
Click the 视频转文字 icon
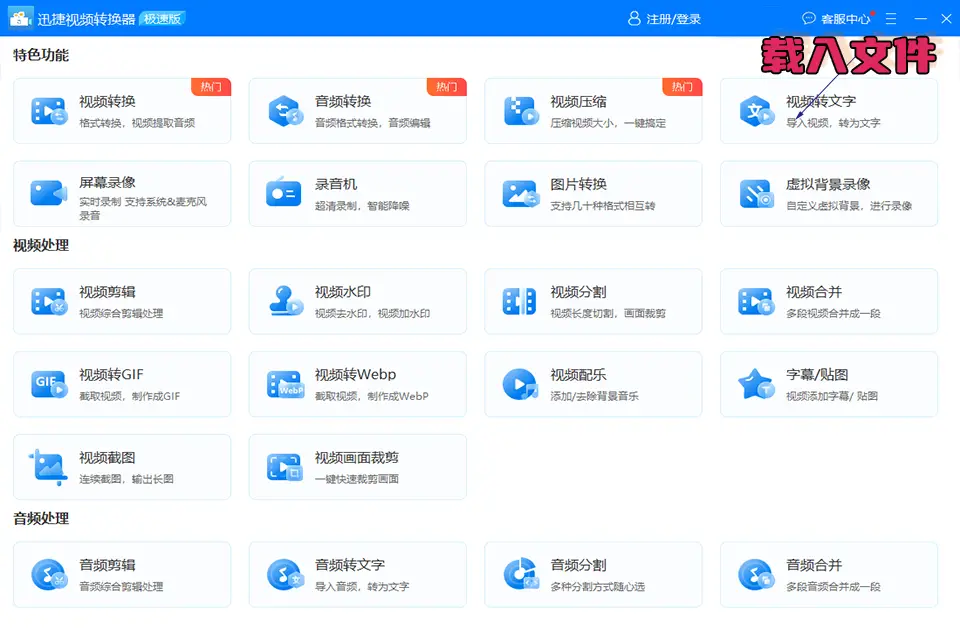[757, 111]
